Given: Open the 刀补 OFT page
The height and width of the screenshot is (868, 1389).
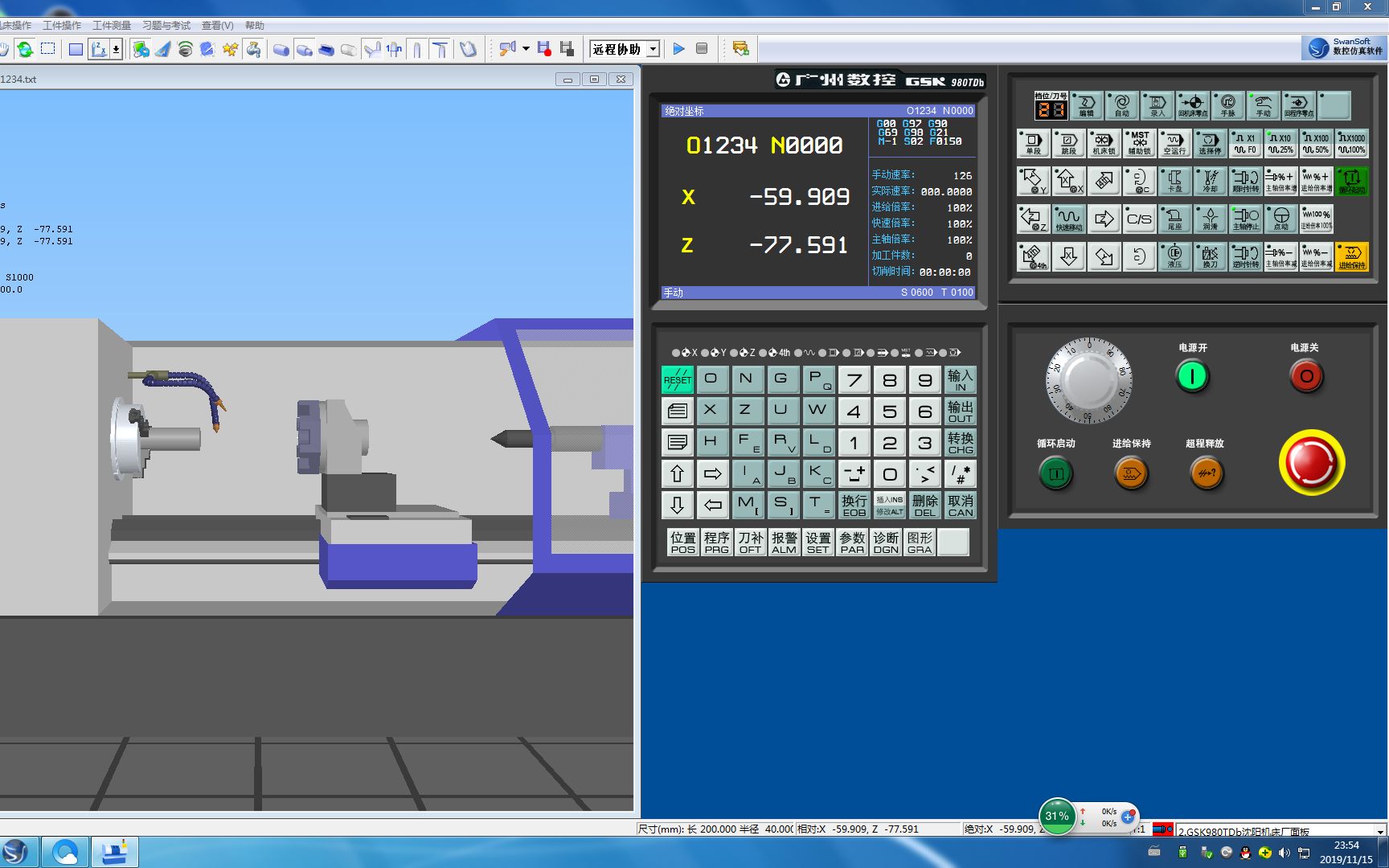Looking at the screenshot, I should [750, 542].
